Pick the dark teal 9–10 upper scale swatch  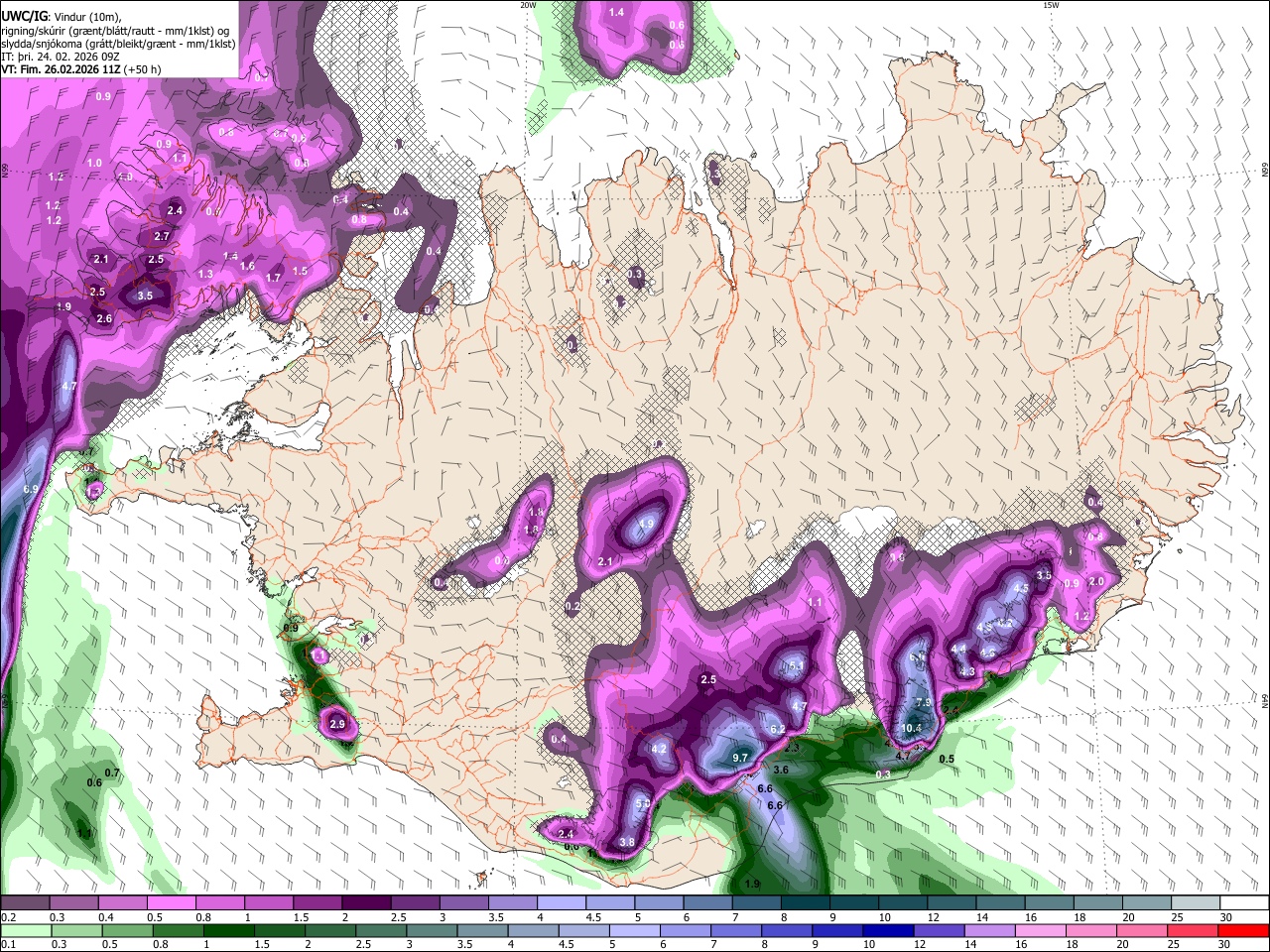[x=853, y=903]
